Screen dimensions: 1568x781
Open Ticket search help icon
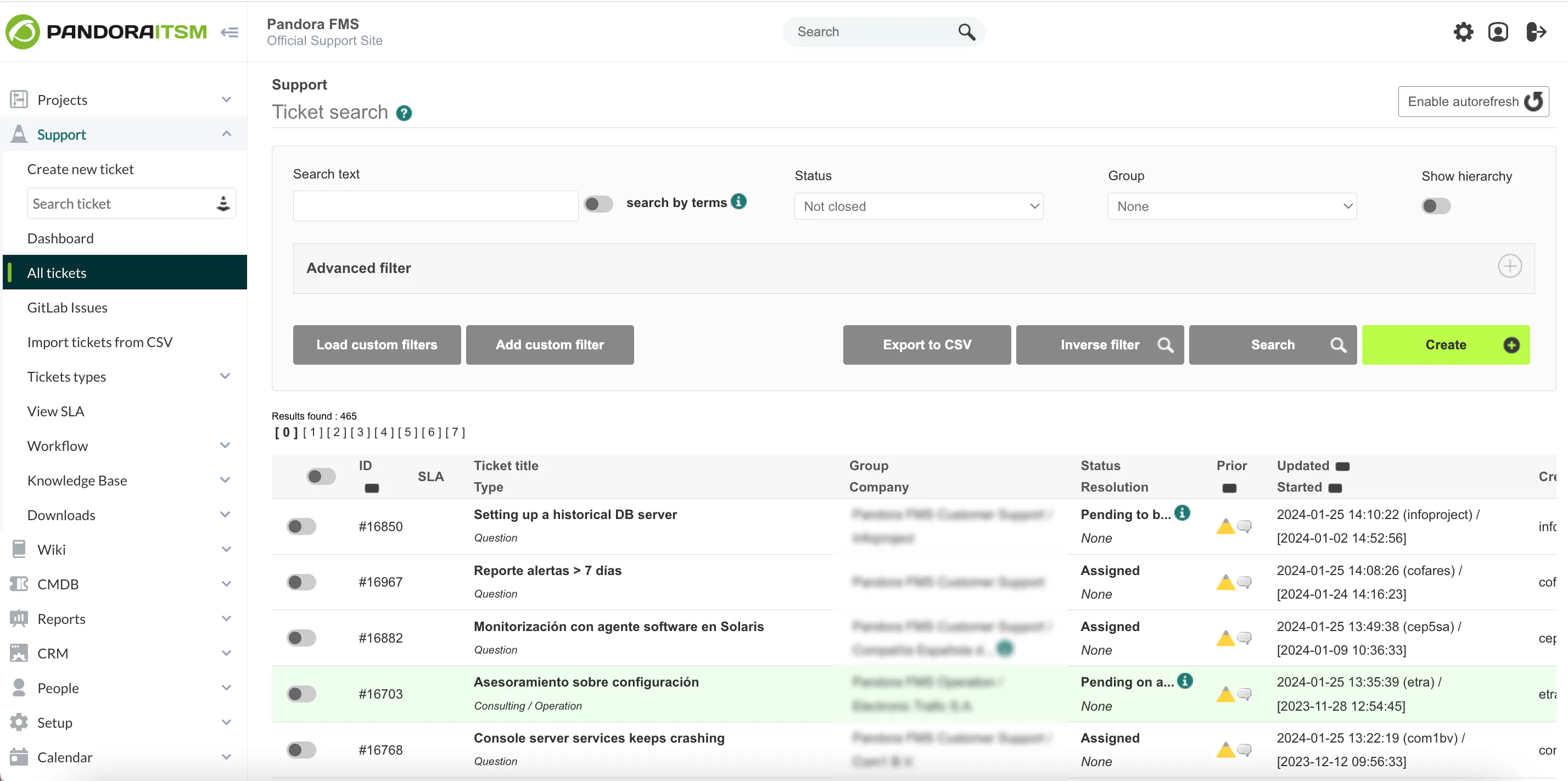[404, 113]
